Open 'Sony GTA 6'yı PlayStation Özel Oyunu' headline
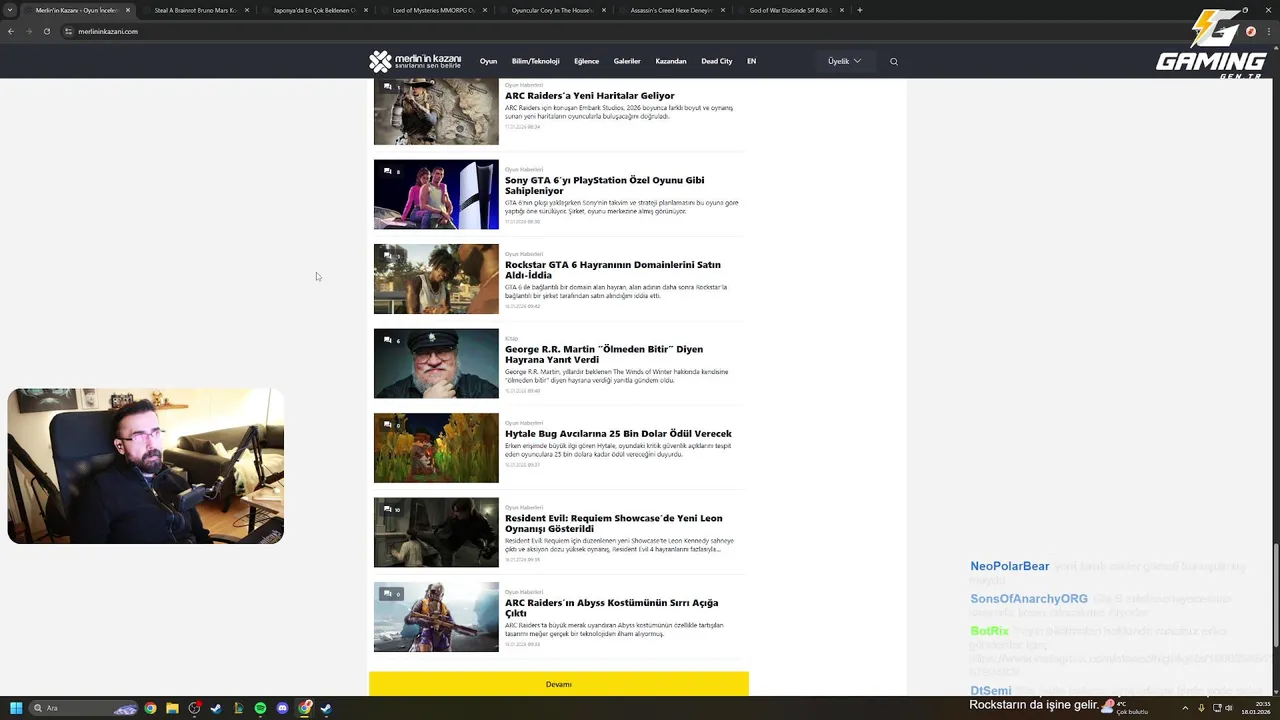1280x720 pixels. point(604,185)
